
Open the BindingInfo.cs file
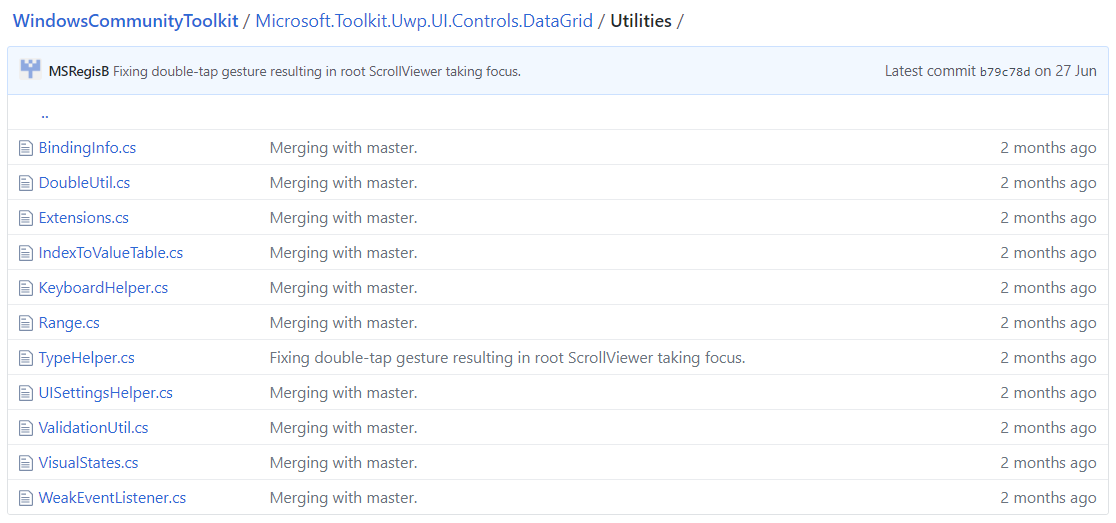point(87,148)
